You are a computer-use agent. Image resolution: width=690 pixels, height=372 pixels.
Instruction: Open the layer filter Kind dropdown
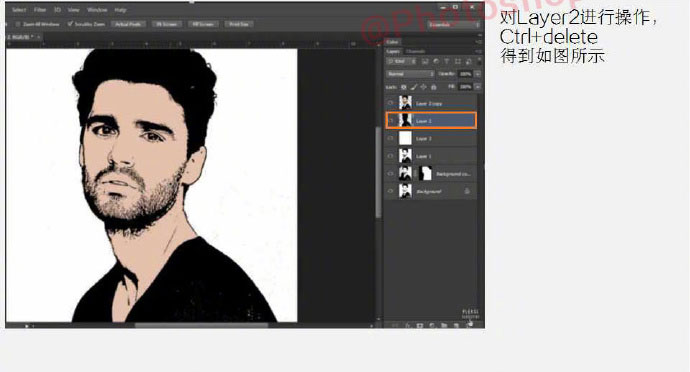click(x=401, y=61)
